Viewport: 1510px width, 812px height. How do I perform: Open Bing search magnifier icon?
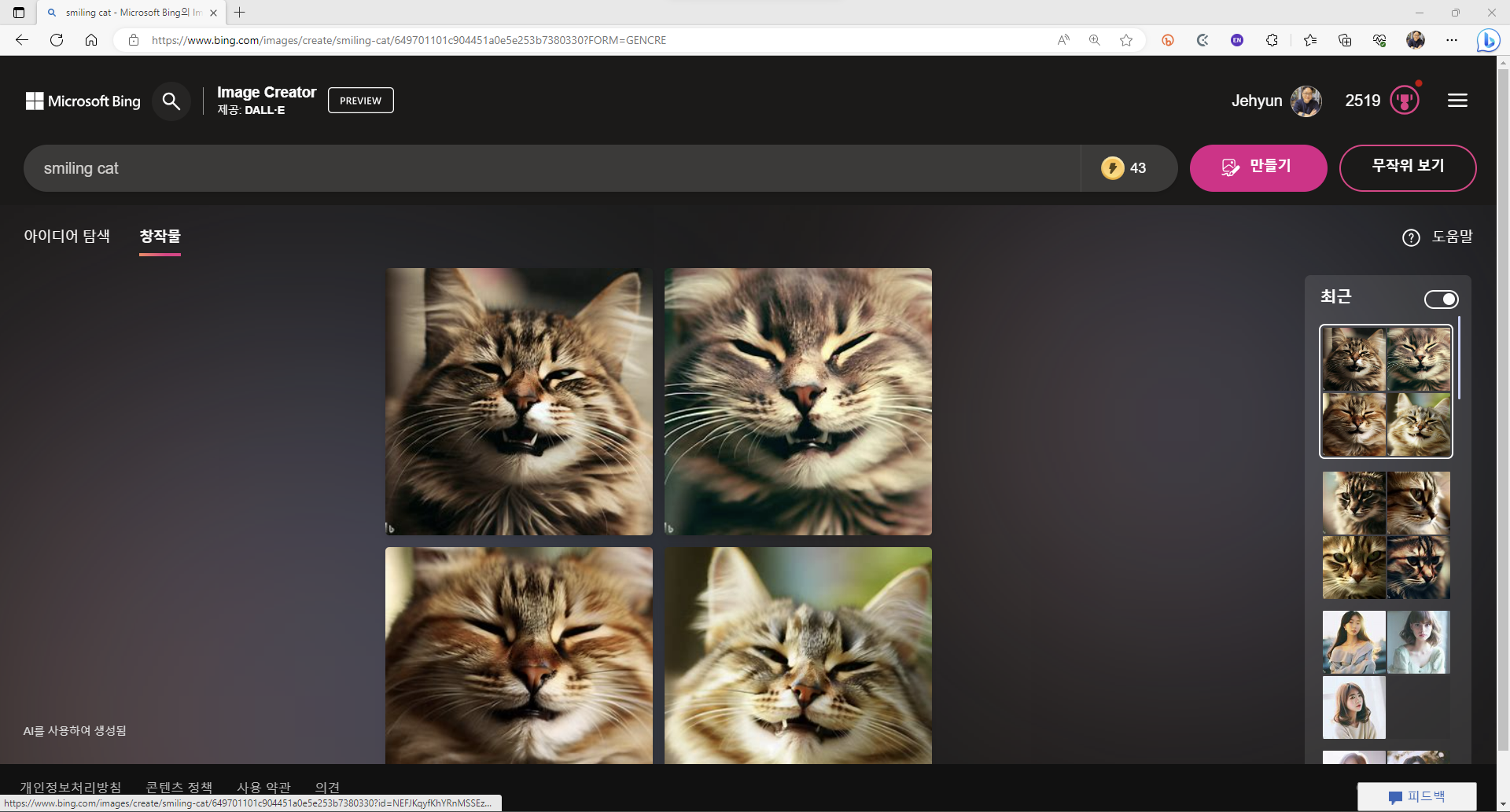point(171,101)
